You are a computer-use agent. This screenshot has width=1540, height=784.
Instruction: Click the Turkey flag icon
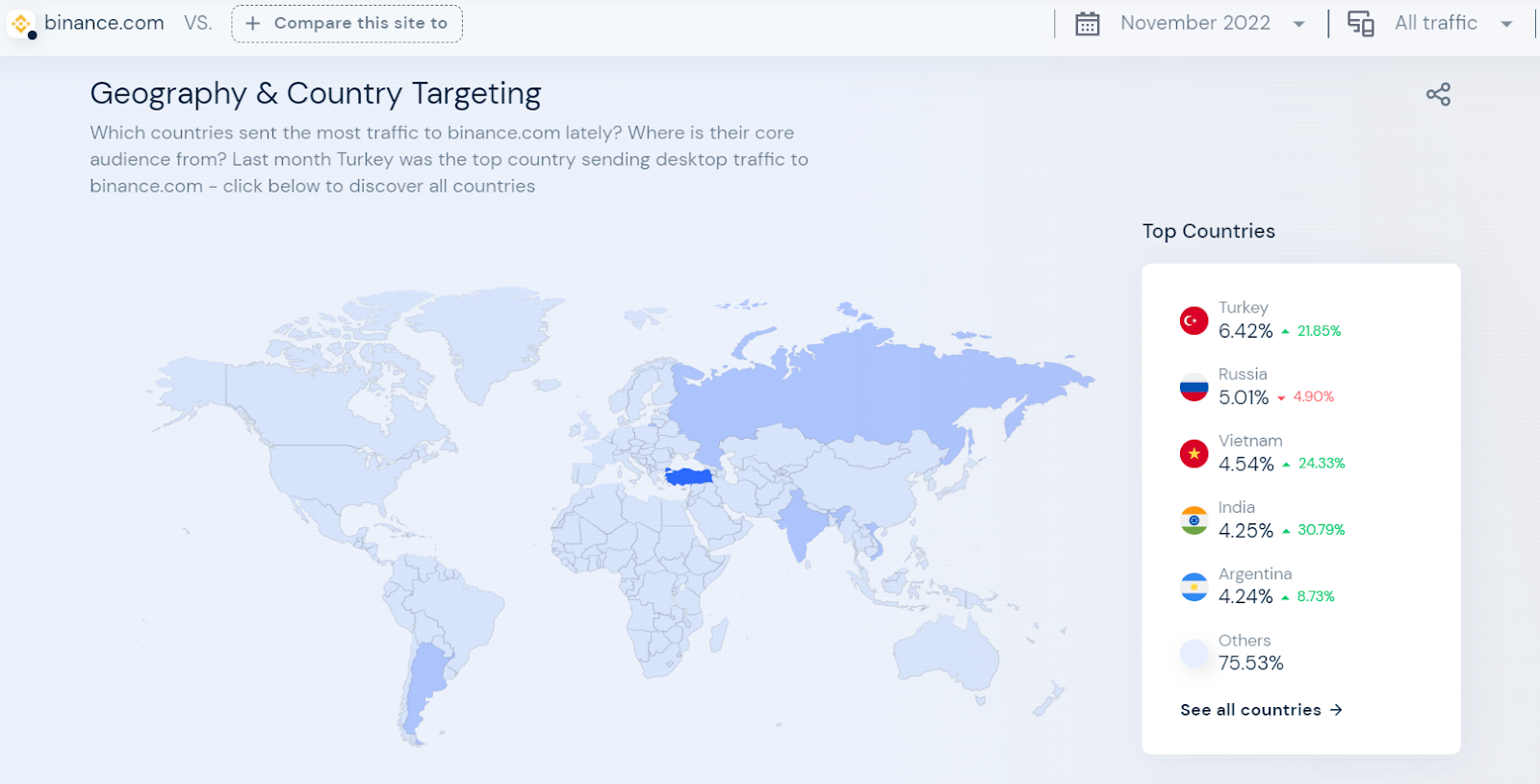click(x=1193, y=320)
